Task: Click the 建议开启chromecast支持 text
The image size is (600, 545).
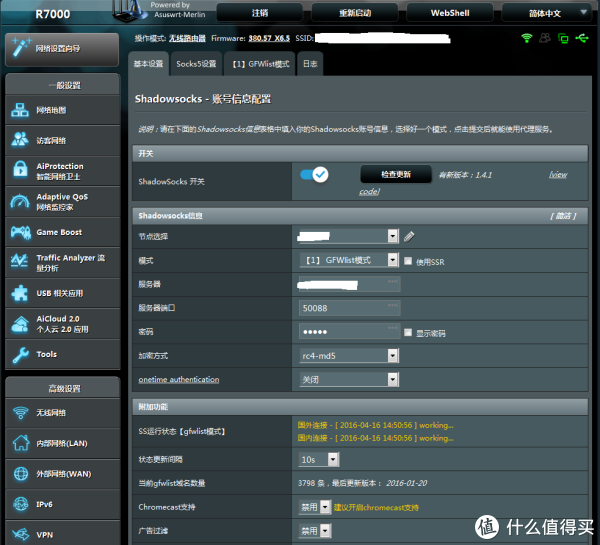Action: coord(376,507)
